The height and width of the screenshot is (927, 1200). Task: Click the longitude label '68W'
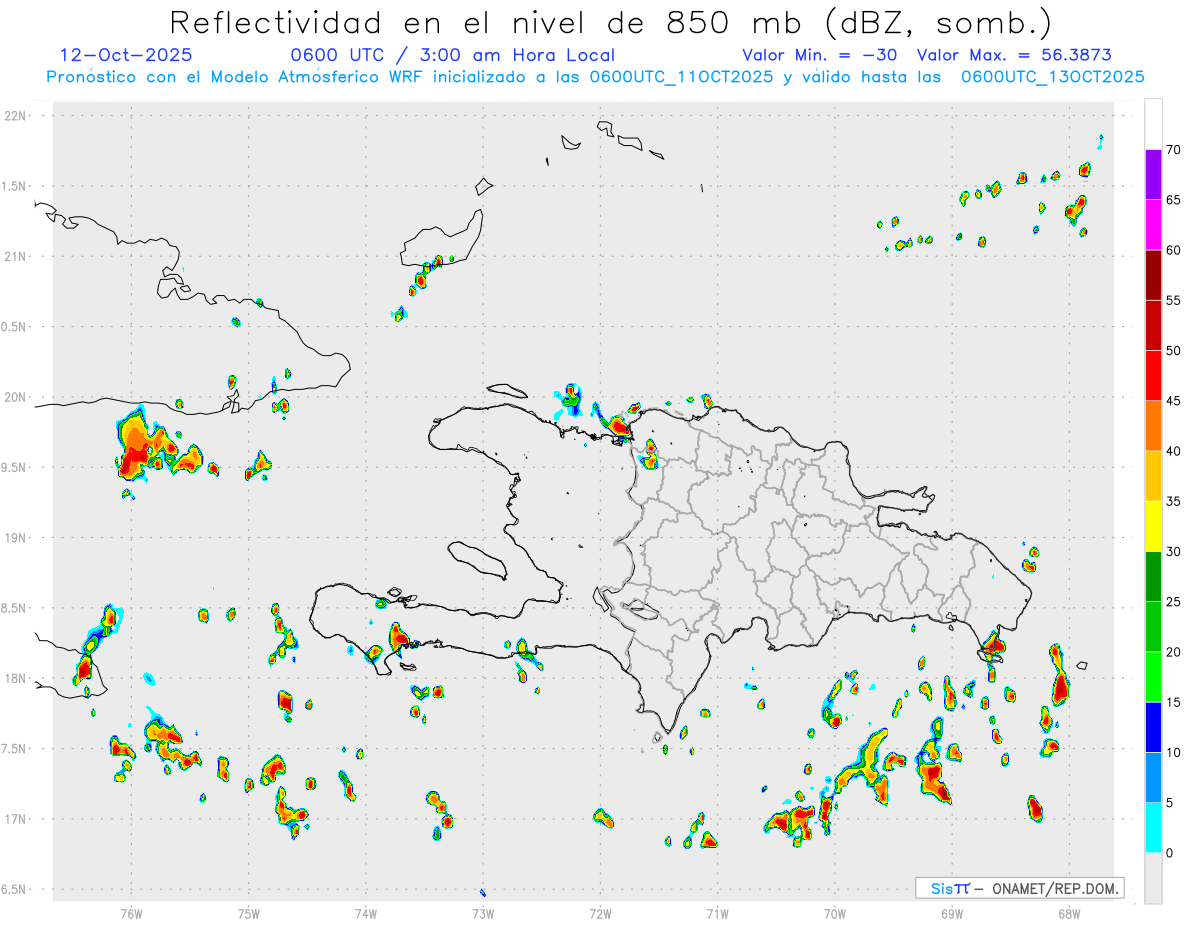1069,913
